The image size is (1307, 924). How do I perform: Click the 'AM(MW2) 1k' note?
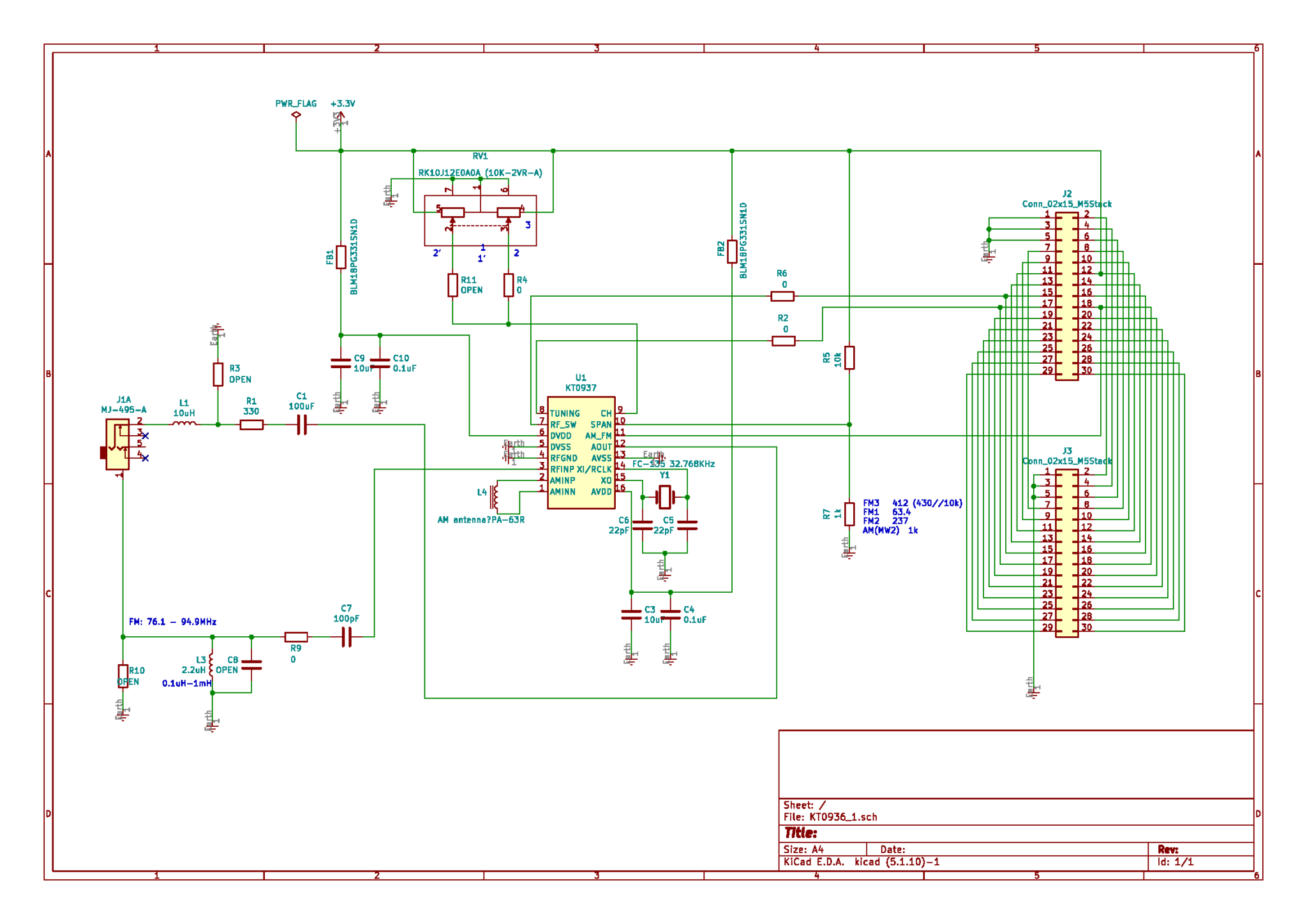click(x=890, y=530)
